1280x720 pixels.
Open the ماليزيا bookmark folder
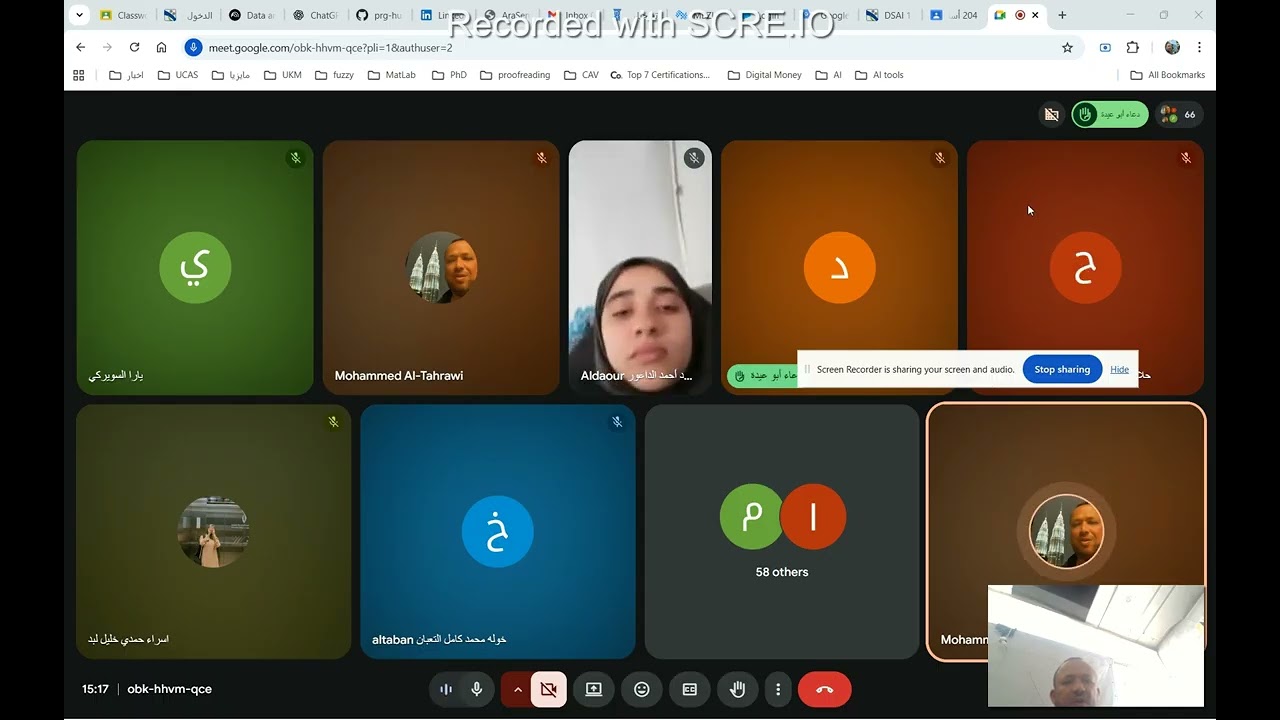231,75
